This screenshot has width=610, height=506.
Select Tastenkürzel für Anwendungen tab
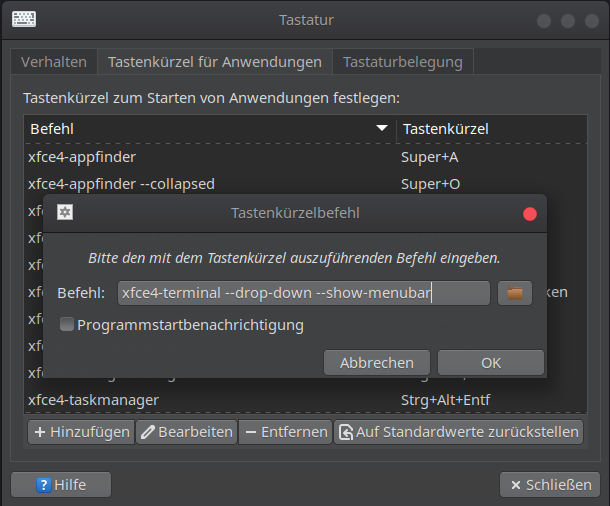(x=215, y=62)
